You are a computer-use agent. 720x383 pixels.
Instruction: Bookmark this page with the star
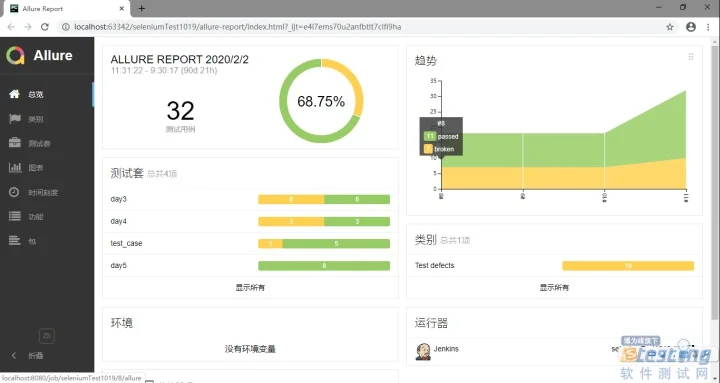pos(670,27)
